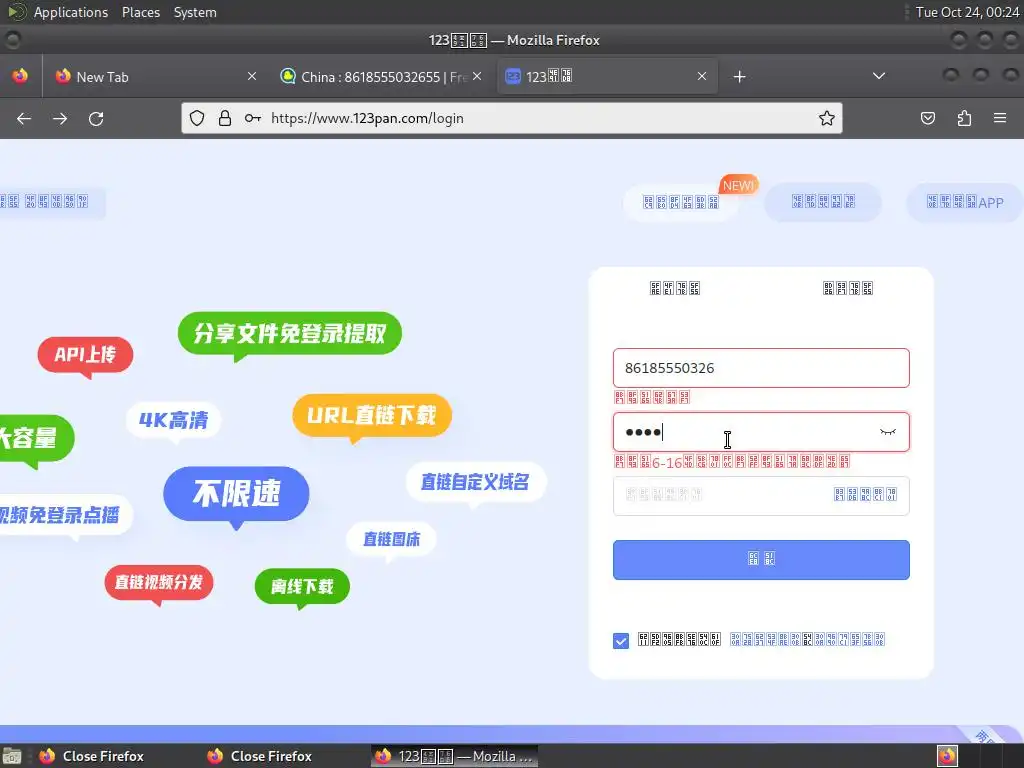The image size is (1024, 768).
Task: Open tracking protection shield icon
Action: point(197,118)
